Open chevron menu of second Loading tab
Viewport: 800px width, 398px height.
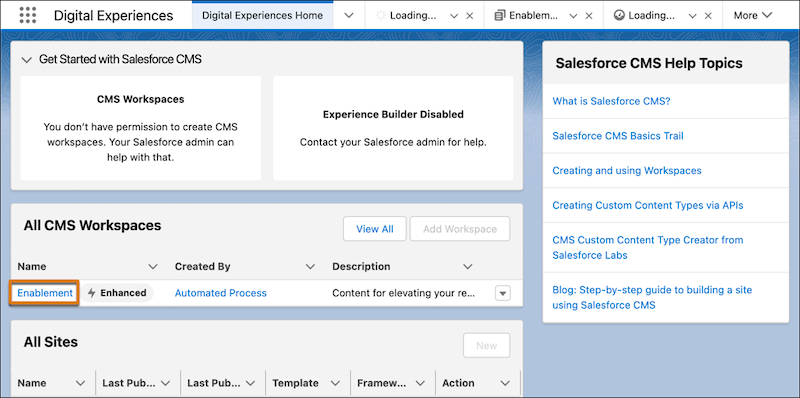click(x=692, y=16)
